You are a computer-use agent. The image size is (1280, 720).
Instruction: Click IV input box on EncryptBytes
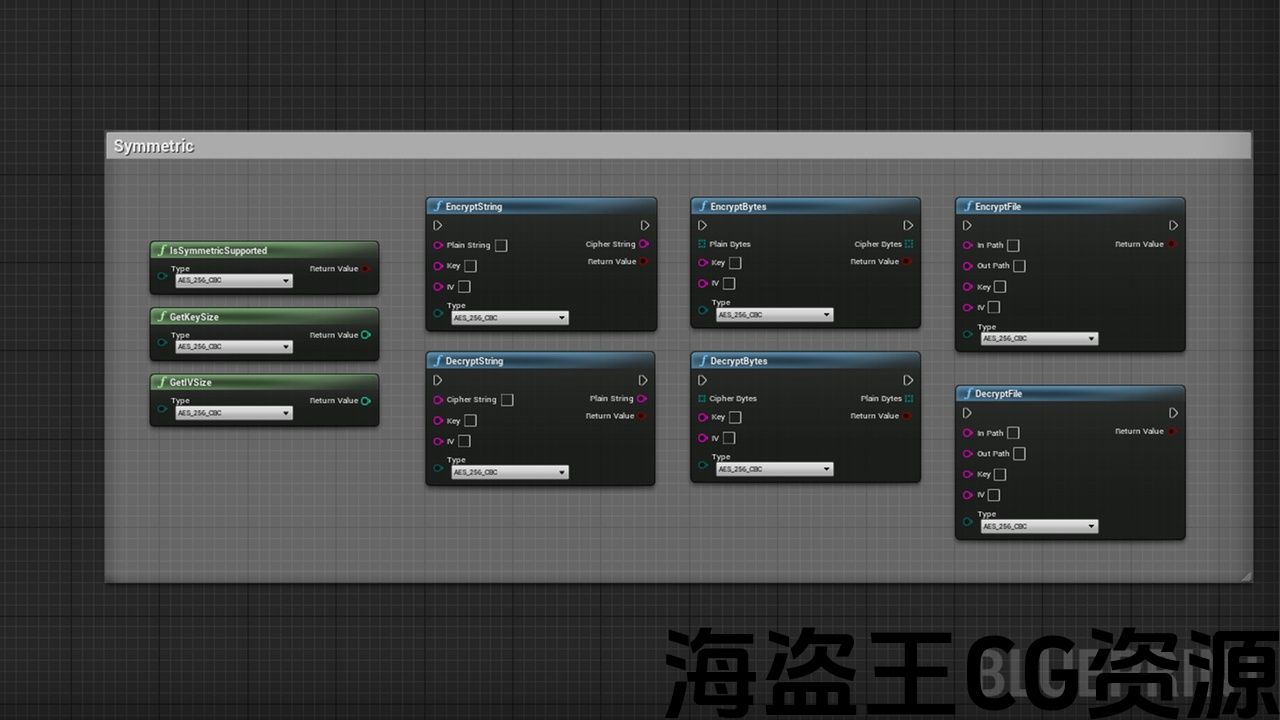pos(729,283)
